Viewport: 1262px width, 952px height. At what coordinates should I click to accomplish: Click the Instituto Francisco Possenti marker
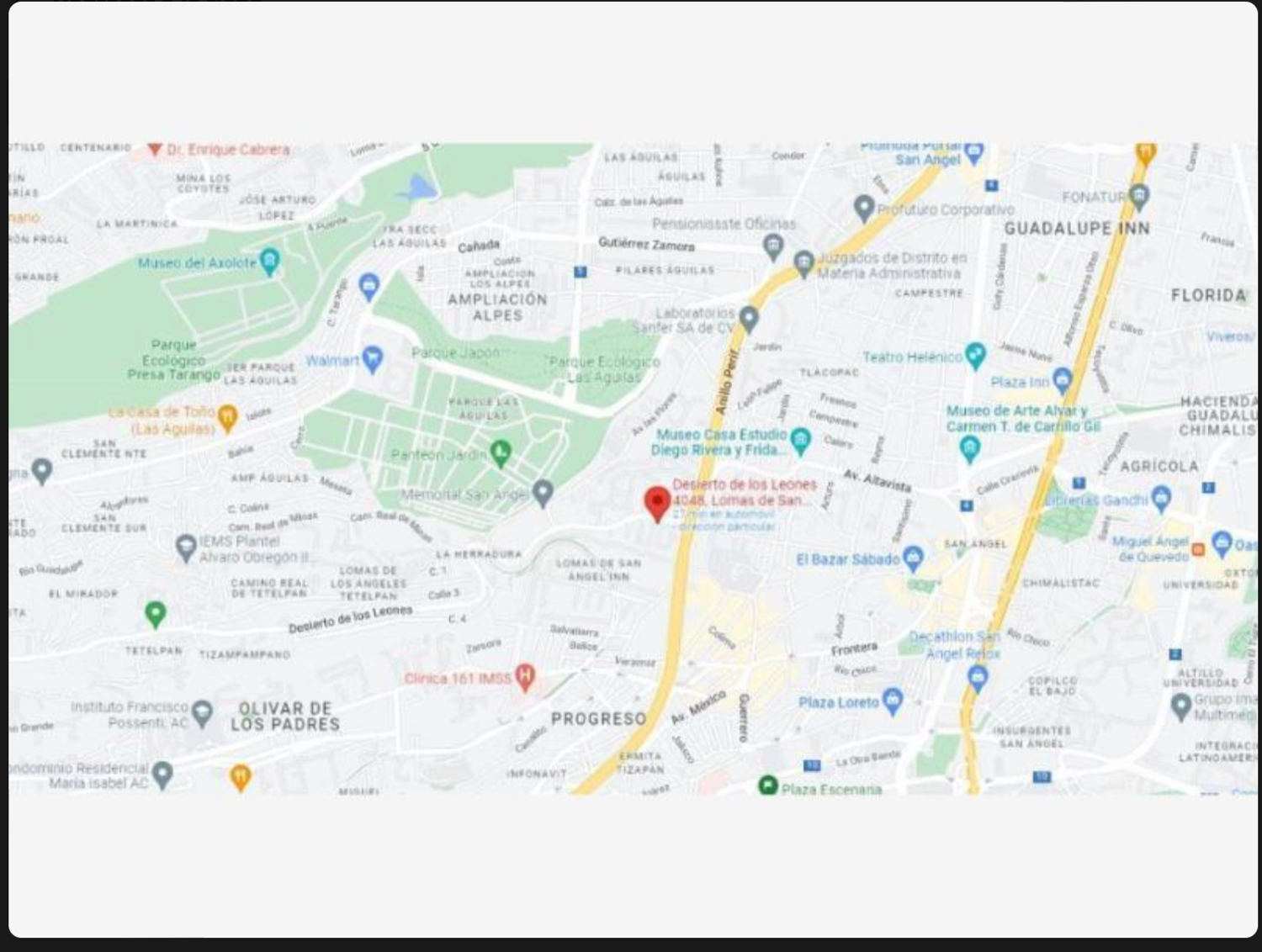[202, 714]
